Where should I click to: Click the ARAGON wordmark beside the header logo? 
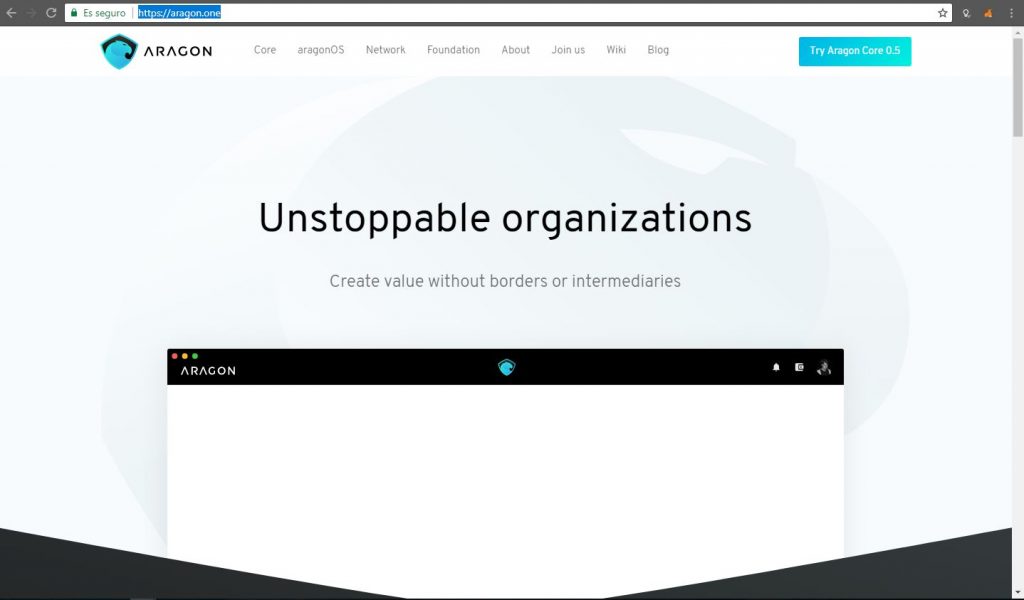click(178, 51)
